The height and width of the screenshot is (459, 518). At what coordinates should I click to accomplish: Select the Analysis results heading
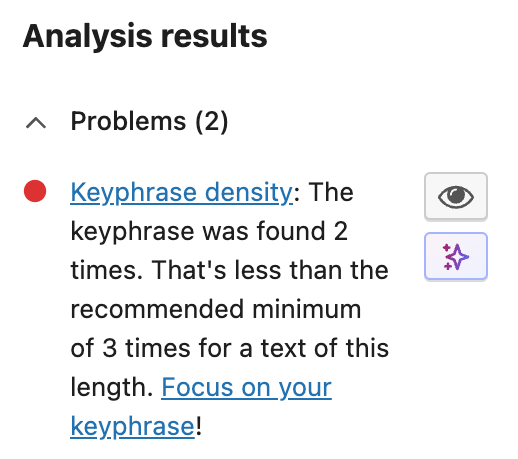point(145,37)
